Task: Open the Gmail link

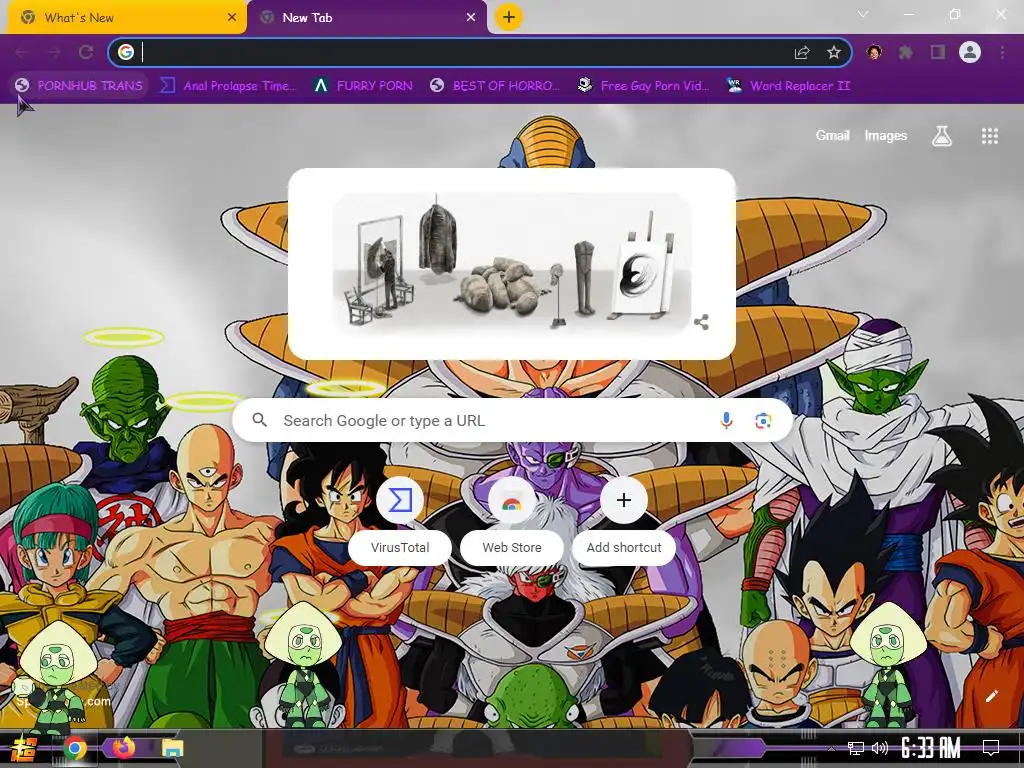Action: pyautogui.click(x=832, y=135)
